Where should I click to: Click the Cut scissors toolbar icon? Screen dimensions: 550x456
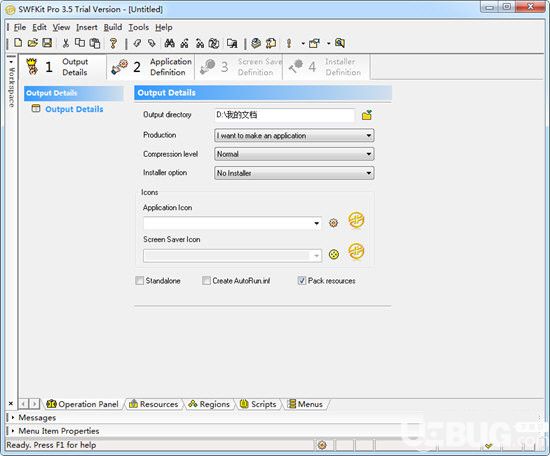[x=66, y=43]
